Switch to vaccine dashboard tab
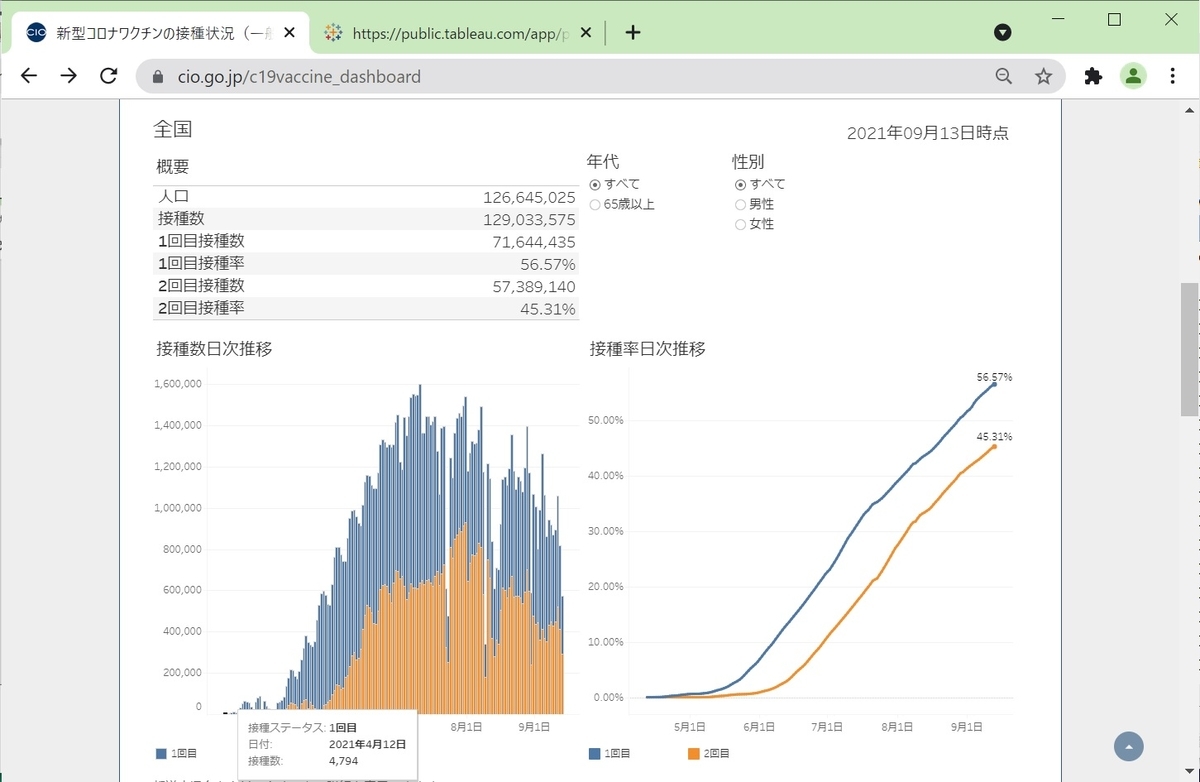 [x=159, y=32]
